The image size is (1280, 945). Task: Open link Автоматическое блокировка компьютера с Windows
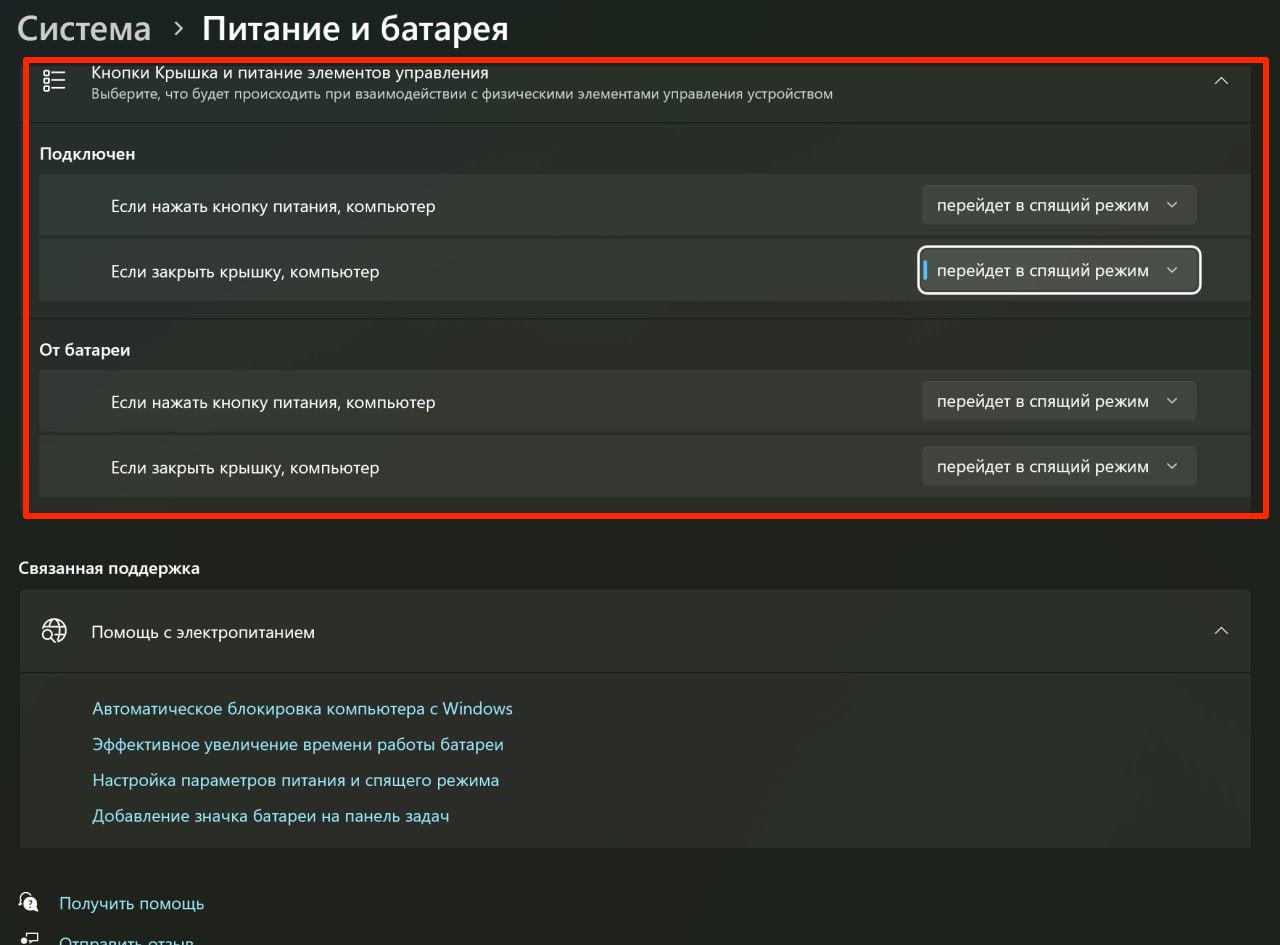302,709
